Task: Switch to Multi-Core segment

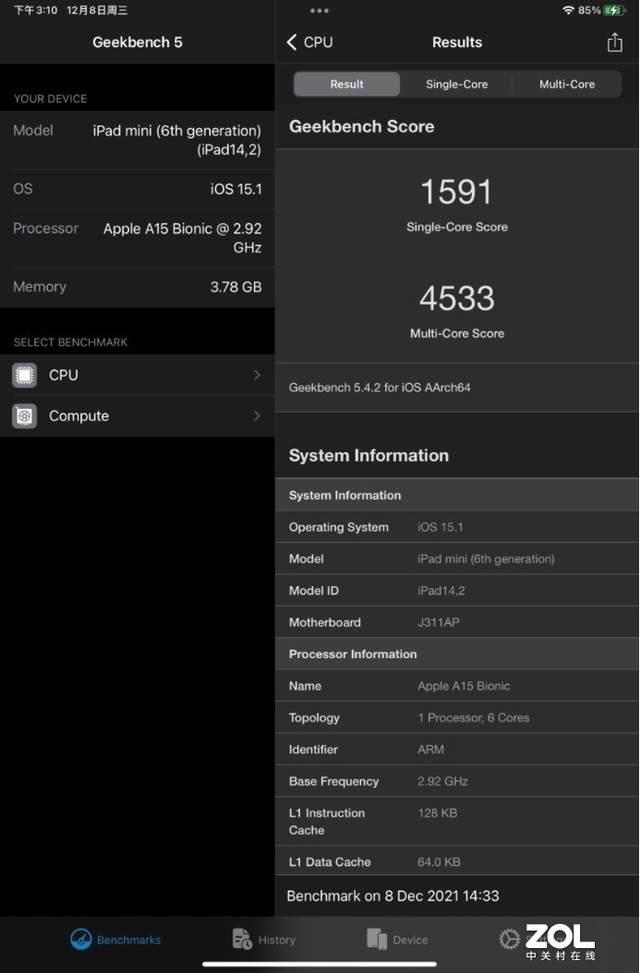Action: (567, 84)
